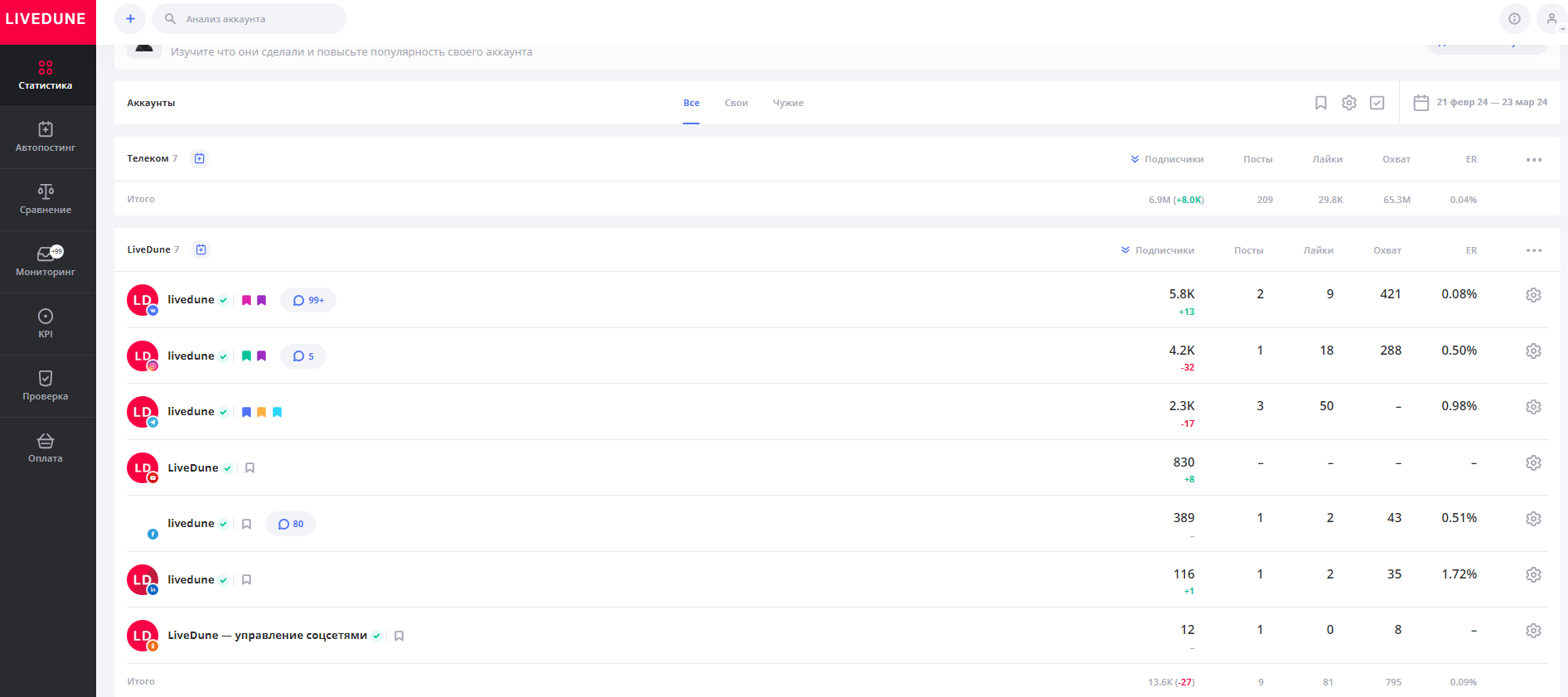Click the blue bookmark on the Telegram livedune row
Screen dimensions: 1568x697
click(246, 412)
